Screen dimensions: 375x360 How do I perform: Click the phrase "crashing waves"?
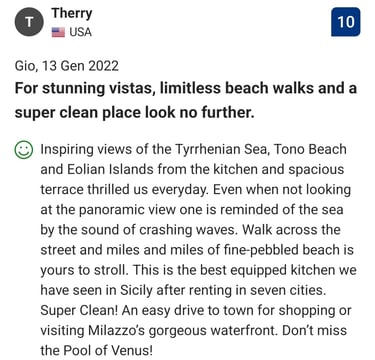(x=189, y=230)
